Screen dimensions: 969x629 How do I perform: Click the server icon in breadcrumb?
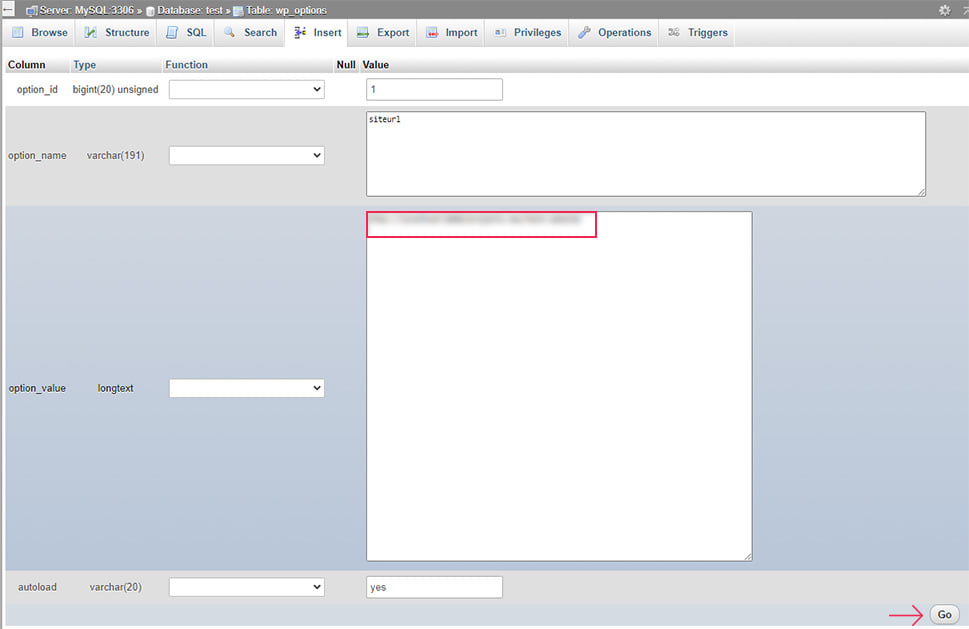click(x=32, y=11)
